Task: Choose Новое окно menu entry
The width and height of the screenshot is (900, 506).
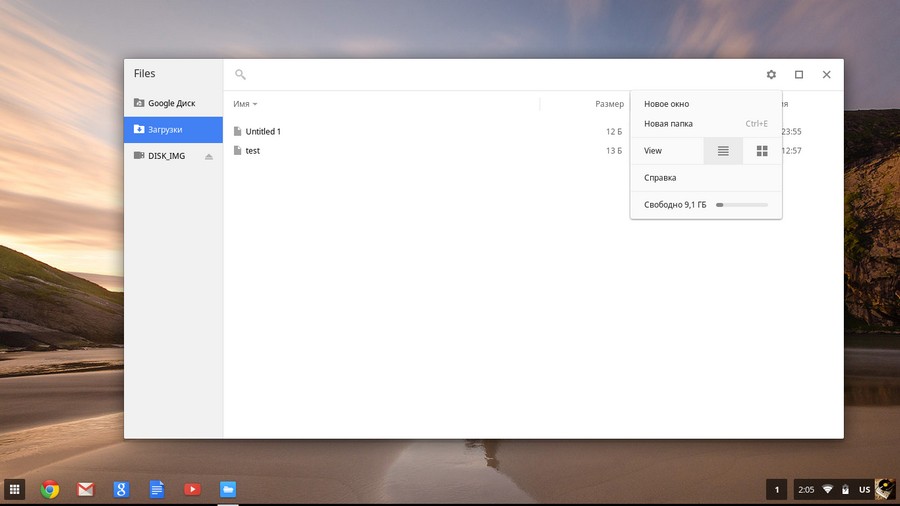Action: click(706, 104)
